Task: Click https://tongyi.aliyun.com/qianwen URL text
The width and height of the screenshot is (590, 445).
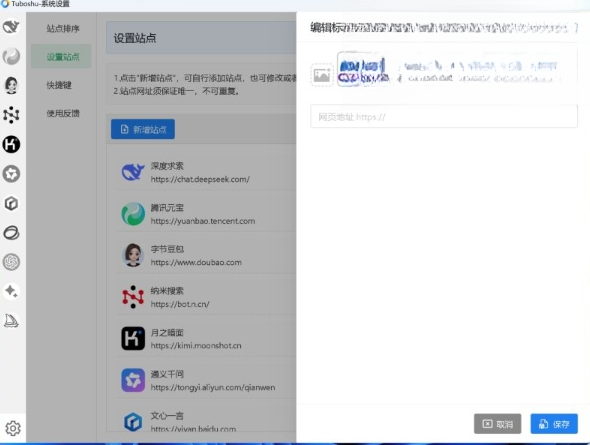Action: pyautogui.click(x=213, y=387)
